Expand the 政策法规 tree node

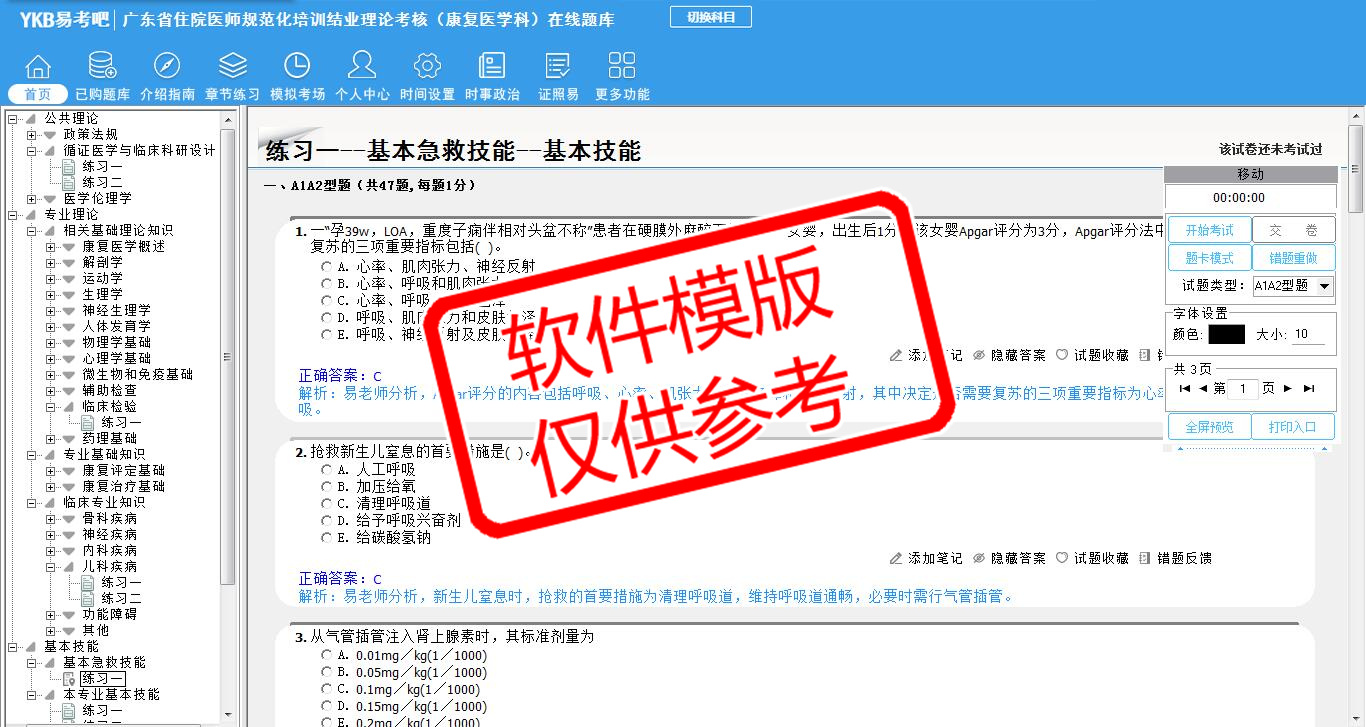point(32,135)
